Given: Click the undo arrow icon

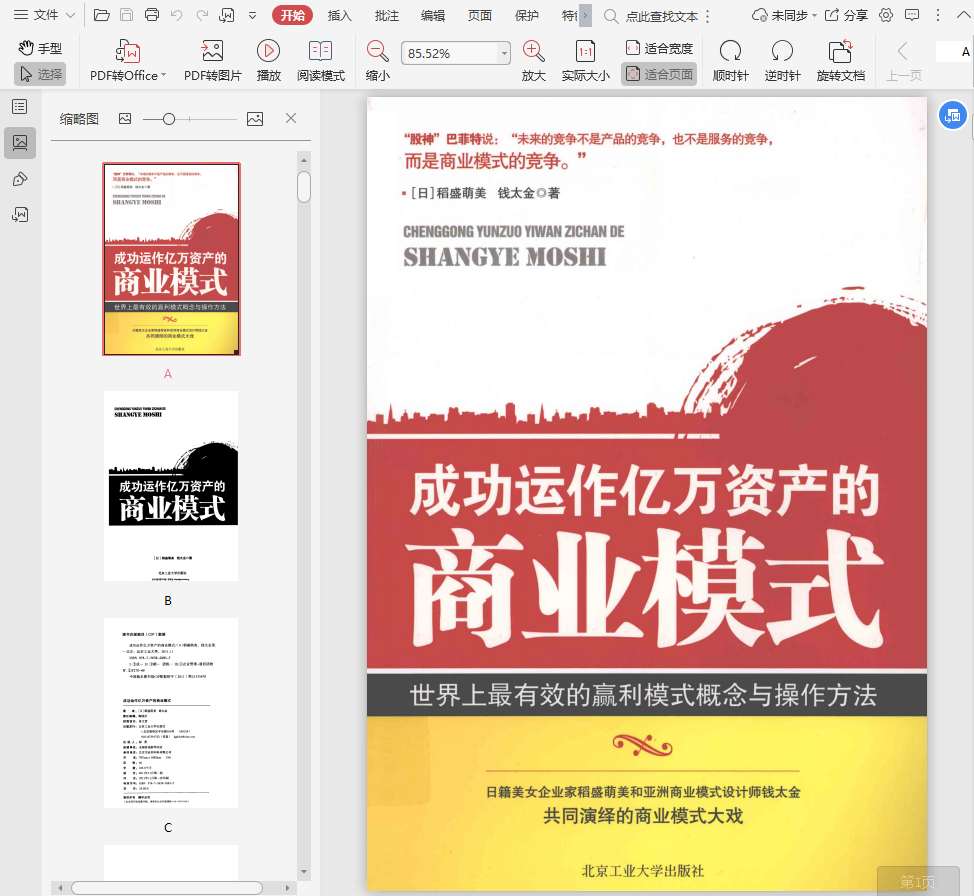Looking at the screenshot, I should pos(176,15).
